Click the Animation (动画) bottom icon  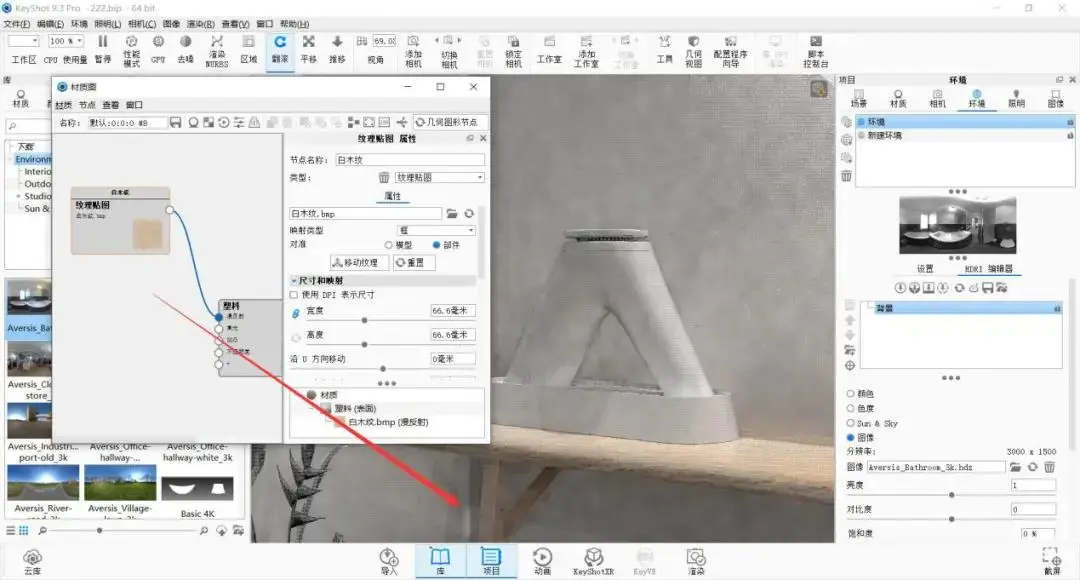542,561
